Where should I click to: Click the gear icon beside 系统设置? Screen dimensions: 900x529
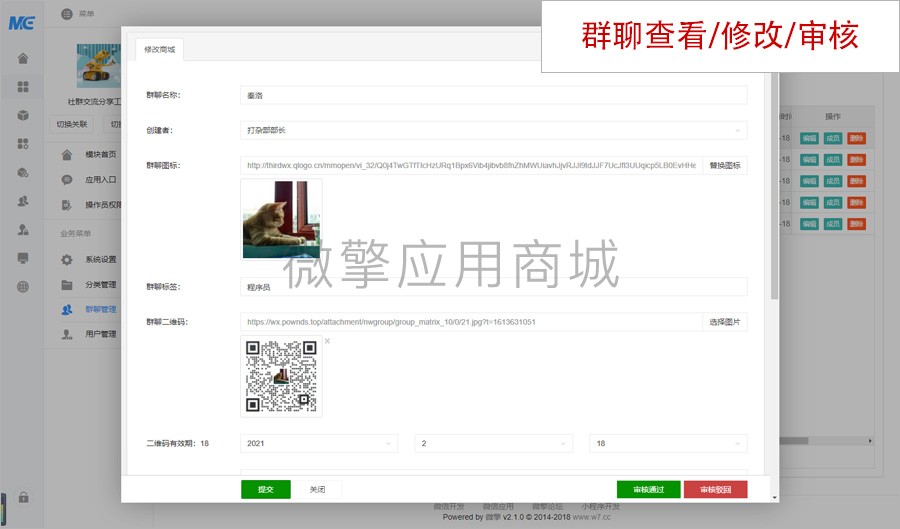(67, 259)
